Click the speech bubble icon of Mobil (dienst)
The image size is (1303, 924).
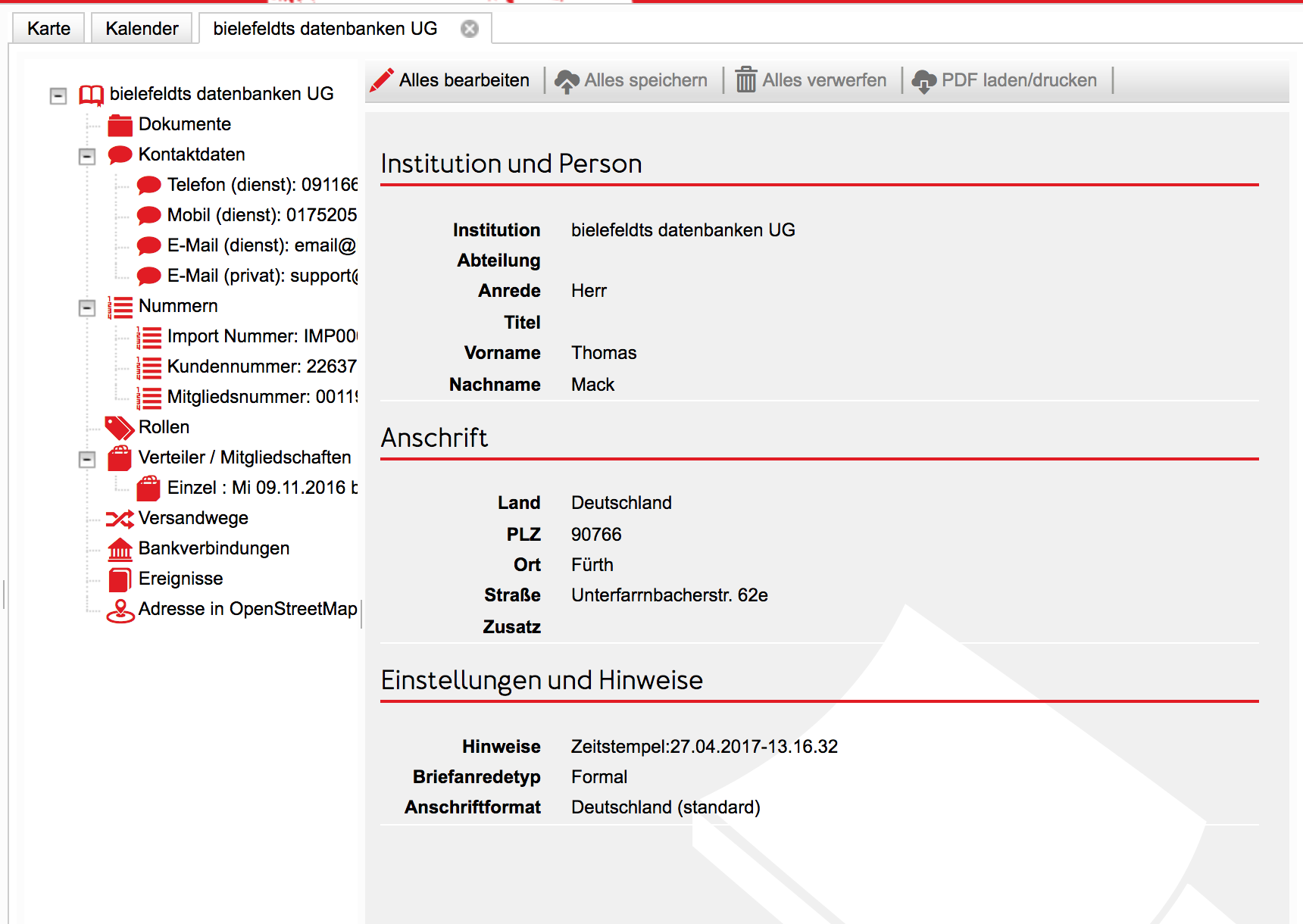148,216
